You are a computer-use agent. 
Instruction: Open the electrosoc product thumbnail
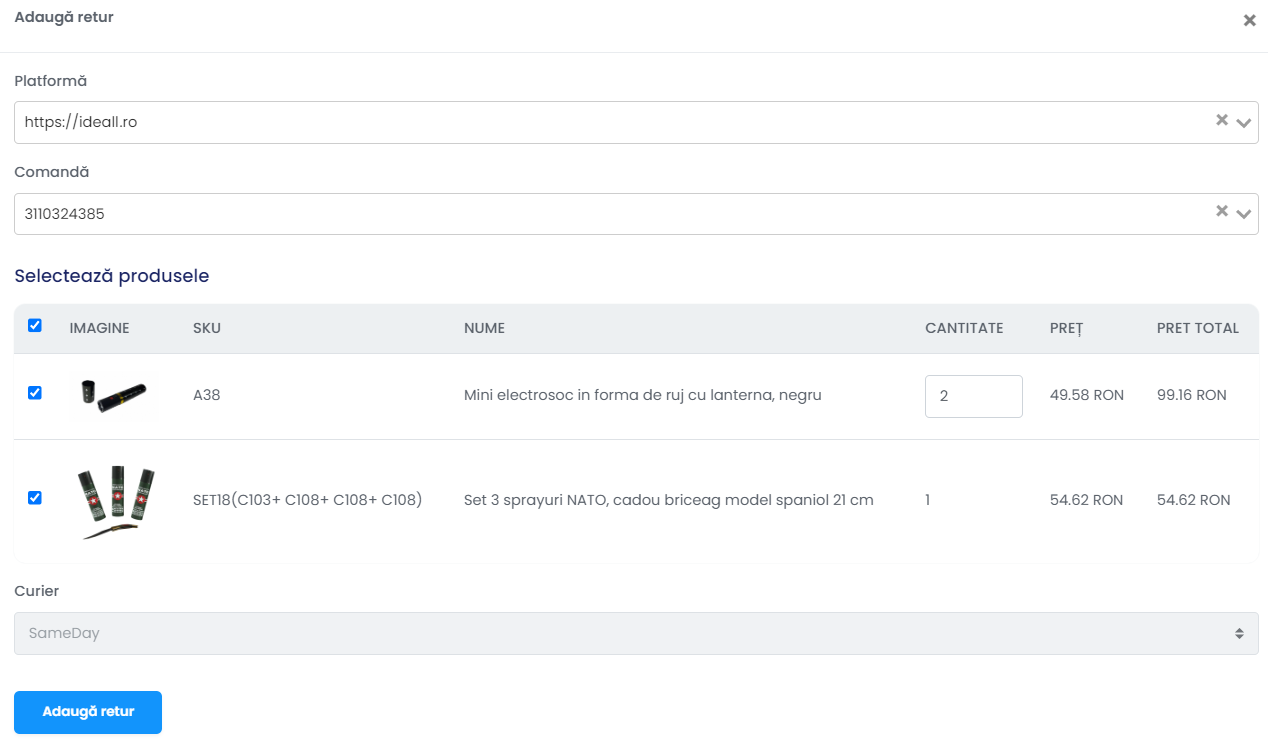tap(115, 394)
